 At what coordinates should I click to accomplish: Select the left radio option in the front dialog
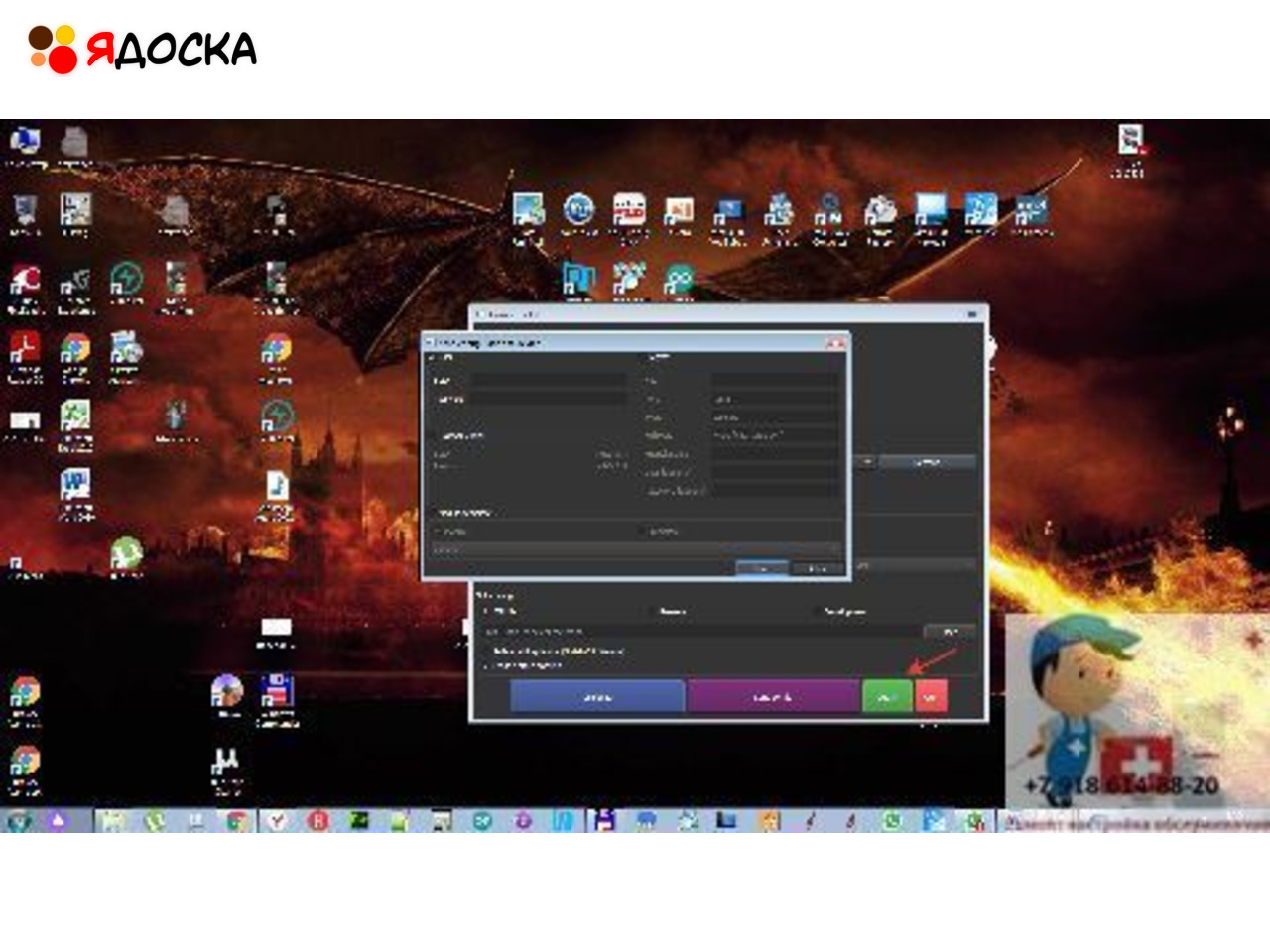(438, 532)
